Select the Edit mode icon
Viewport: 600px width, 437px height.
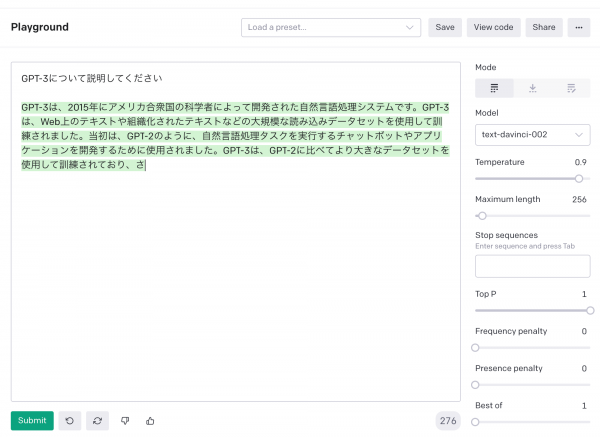571,88
